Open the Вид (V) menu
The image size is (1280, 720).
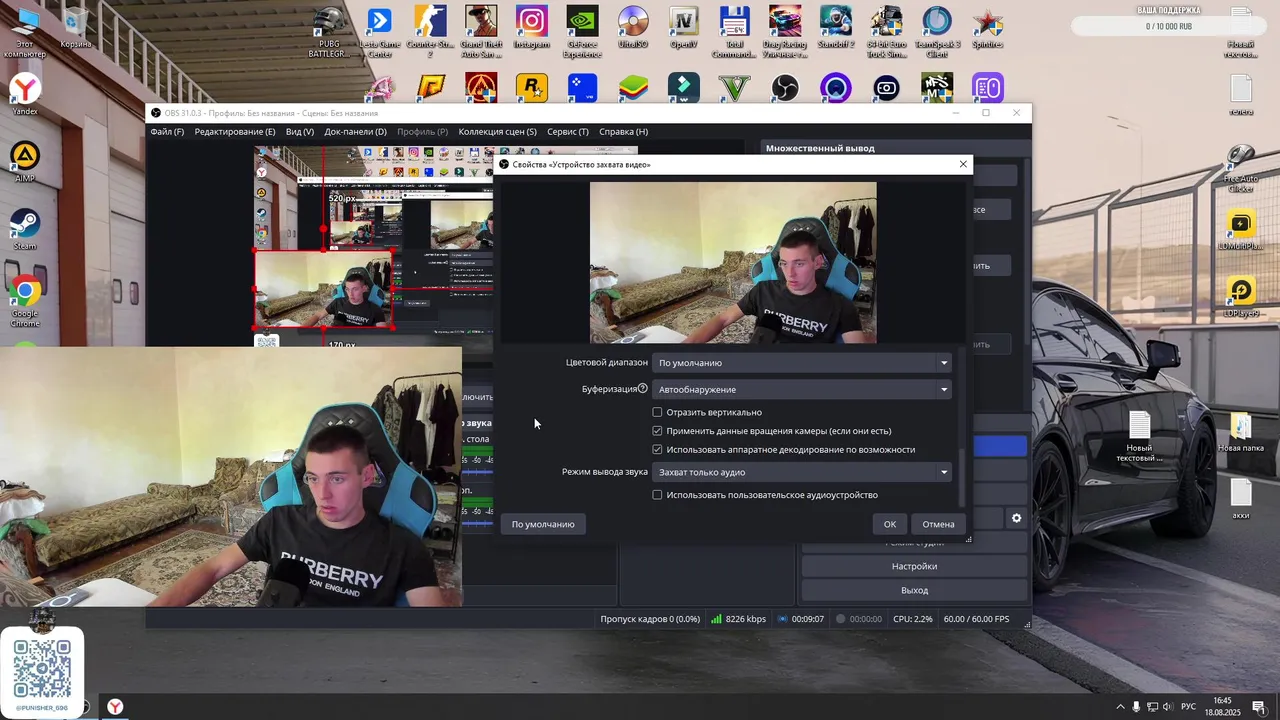(300, 132)
